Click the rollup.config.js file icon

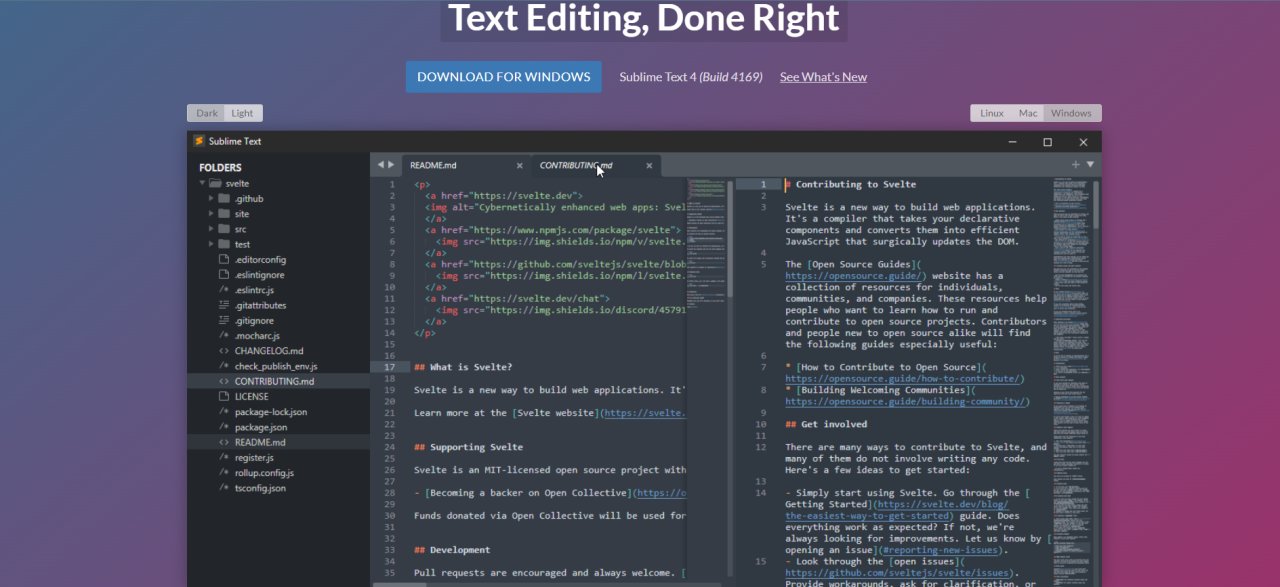coord(224,473)
